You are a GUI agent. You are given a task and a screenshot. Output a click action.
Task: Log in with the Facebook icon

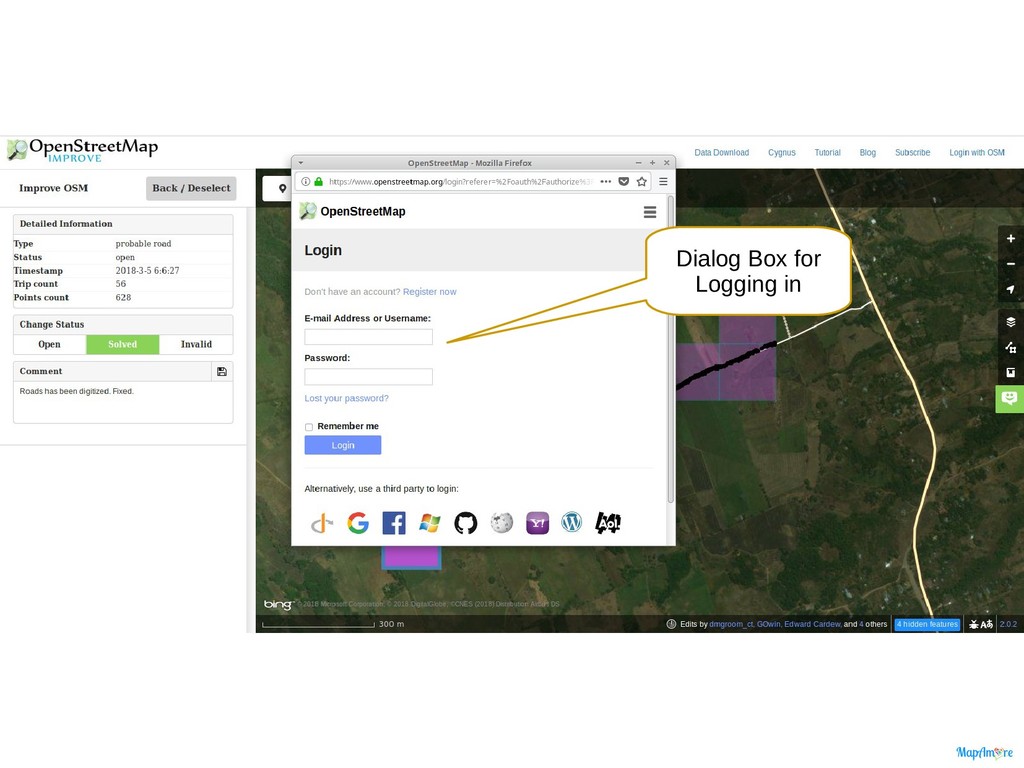(x=394, y=523)
